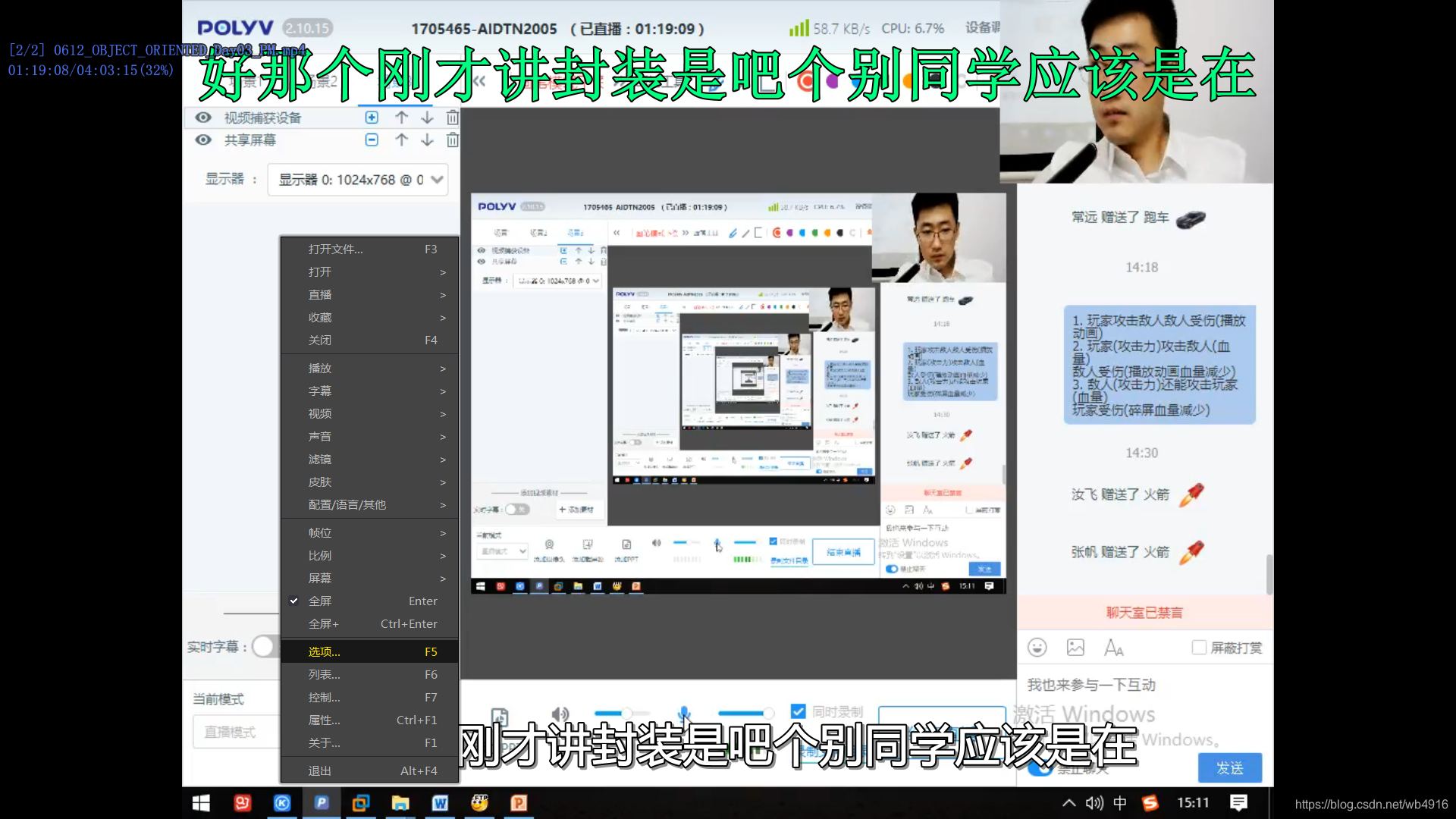The width and height of the screenshot is (1456, 819).
Task: Uncheck the 同时录制 checkbox
Action: pyautogui.click(x=798, y=711)
